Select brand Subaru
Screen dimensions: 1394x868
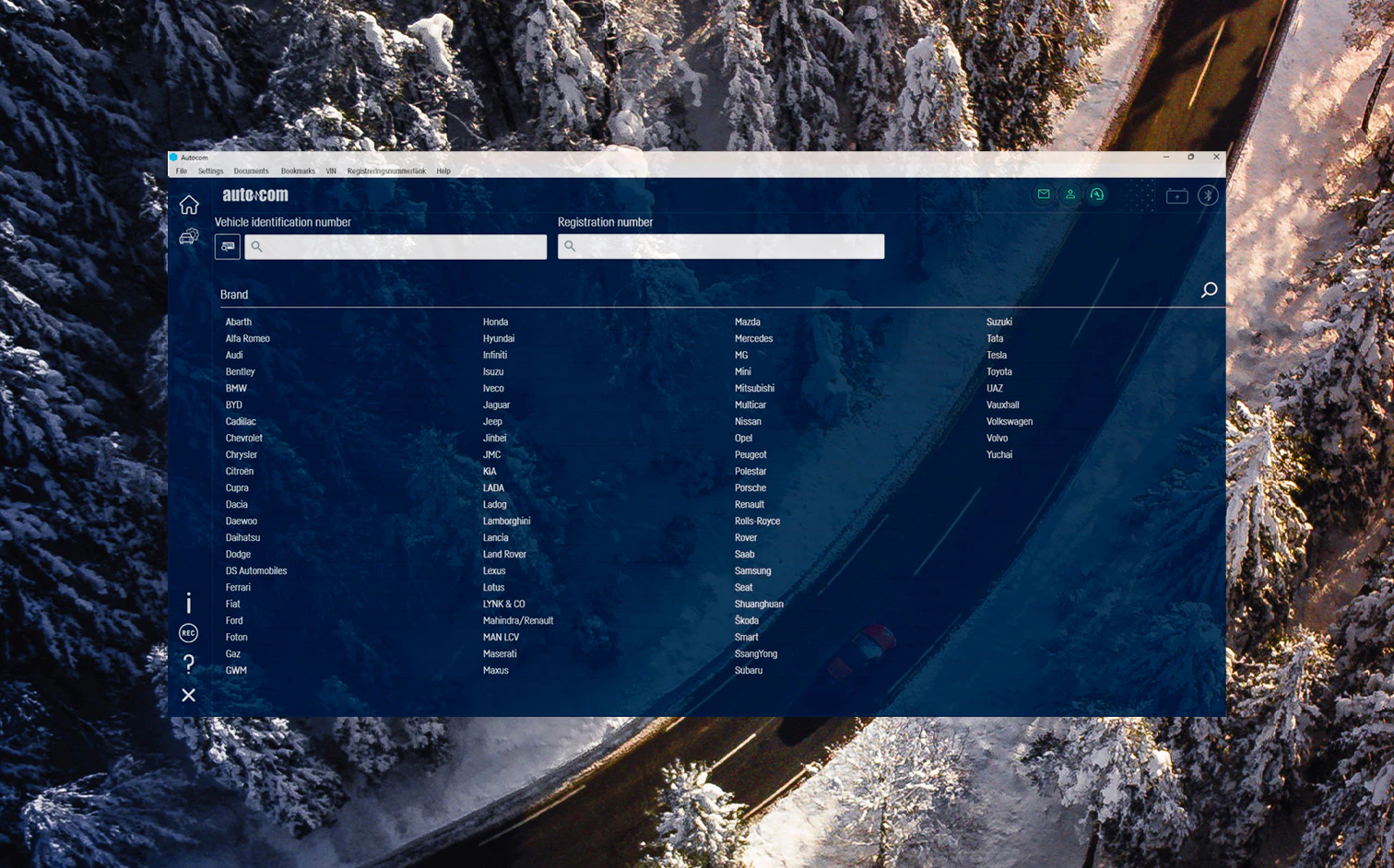pos(749,670)
